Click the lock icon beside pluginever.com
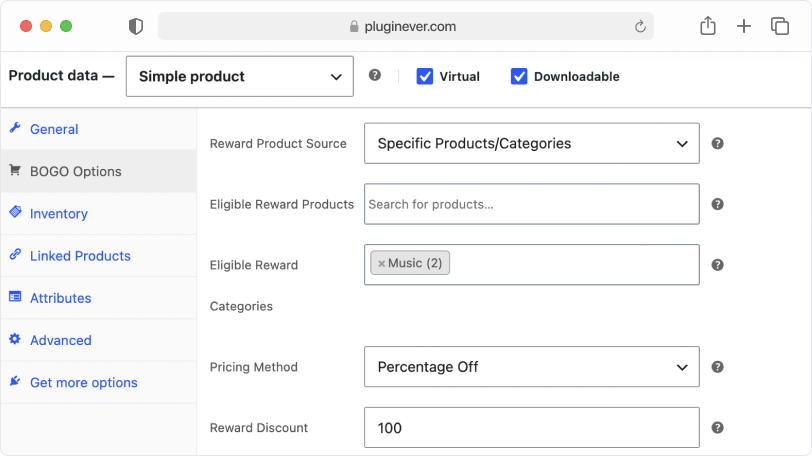 354,26
